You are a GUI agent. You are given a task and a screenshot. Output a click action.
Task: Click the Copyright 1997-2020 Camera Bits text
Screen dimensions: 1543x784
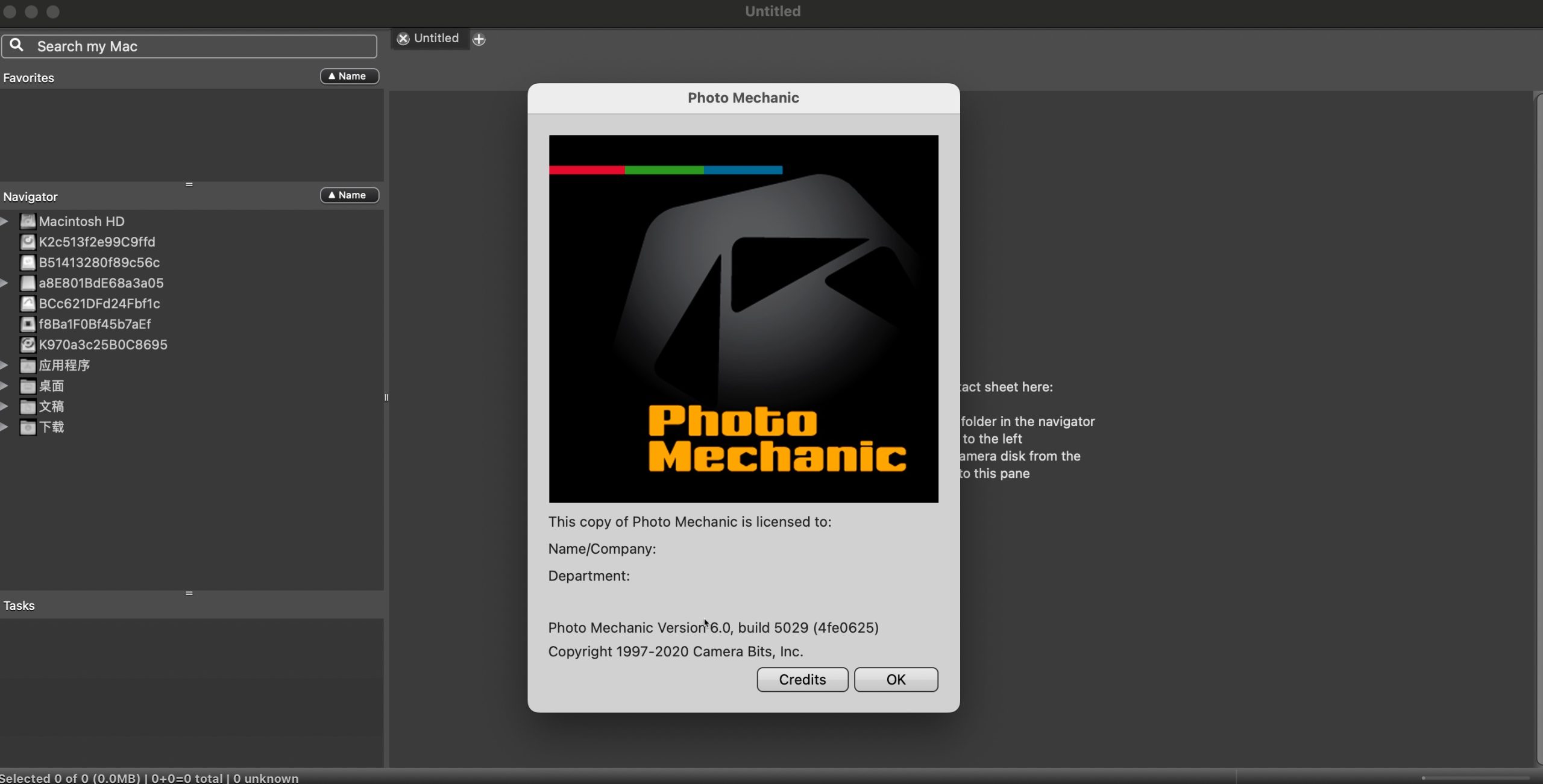pos(676,651)
